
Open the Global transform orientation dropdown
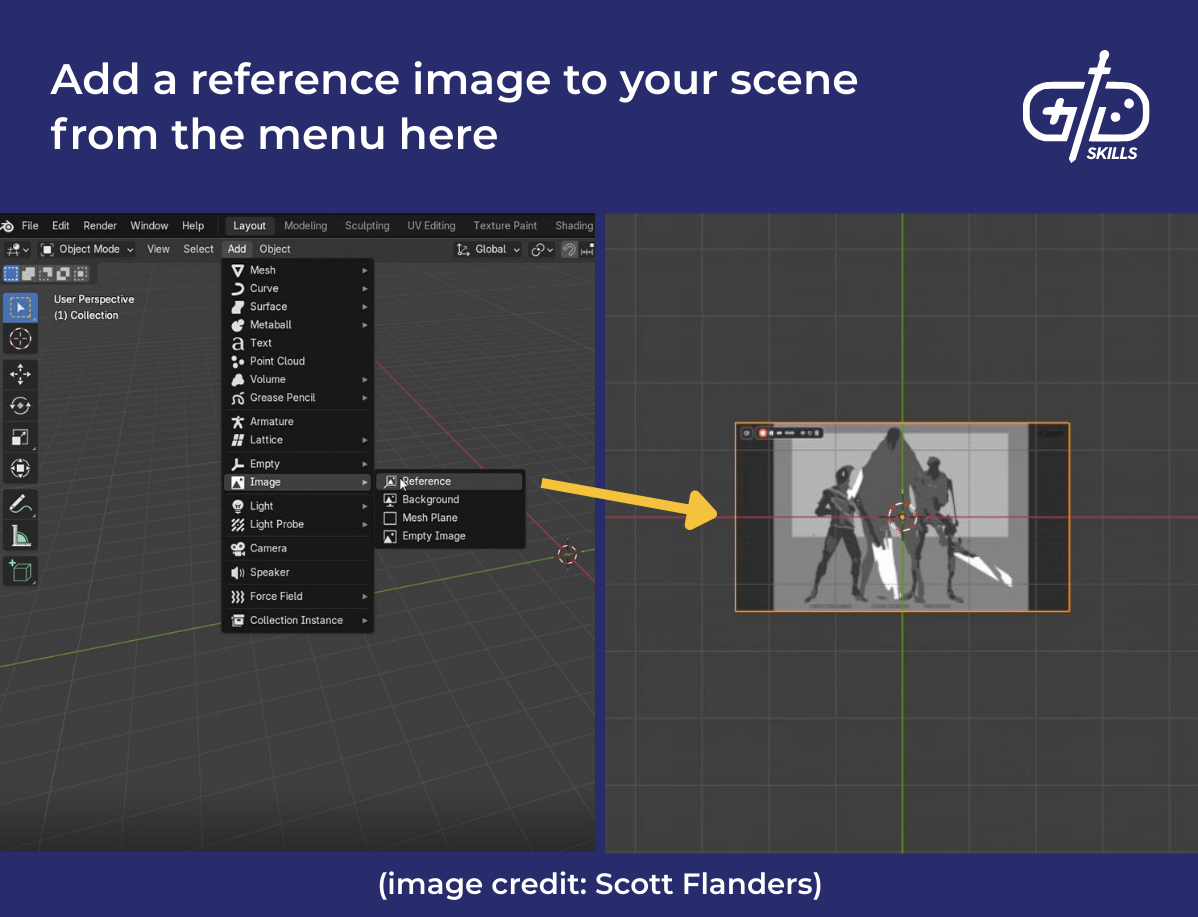point(490,249)
